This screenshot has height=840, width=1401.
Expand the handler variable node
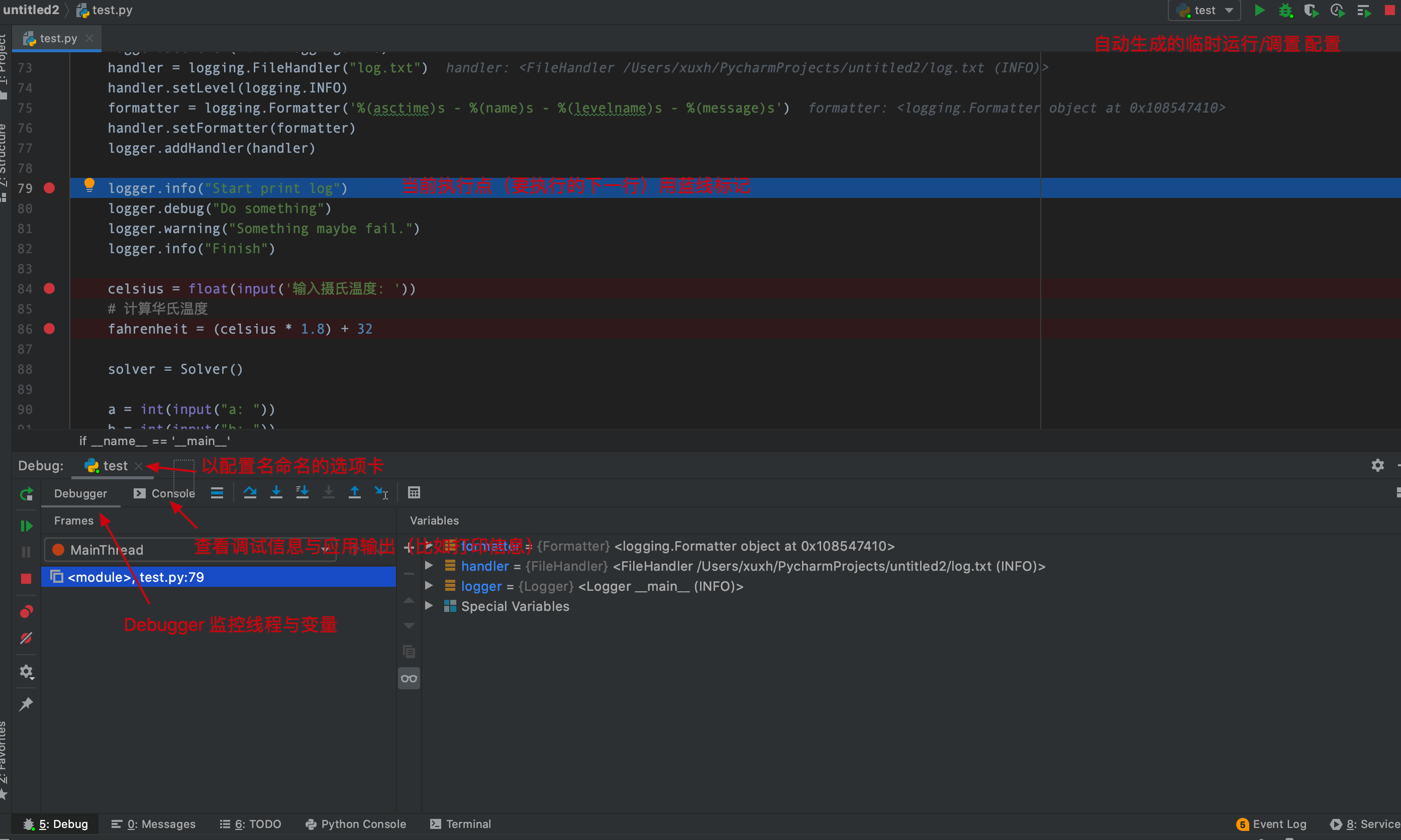click(429, 566)
